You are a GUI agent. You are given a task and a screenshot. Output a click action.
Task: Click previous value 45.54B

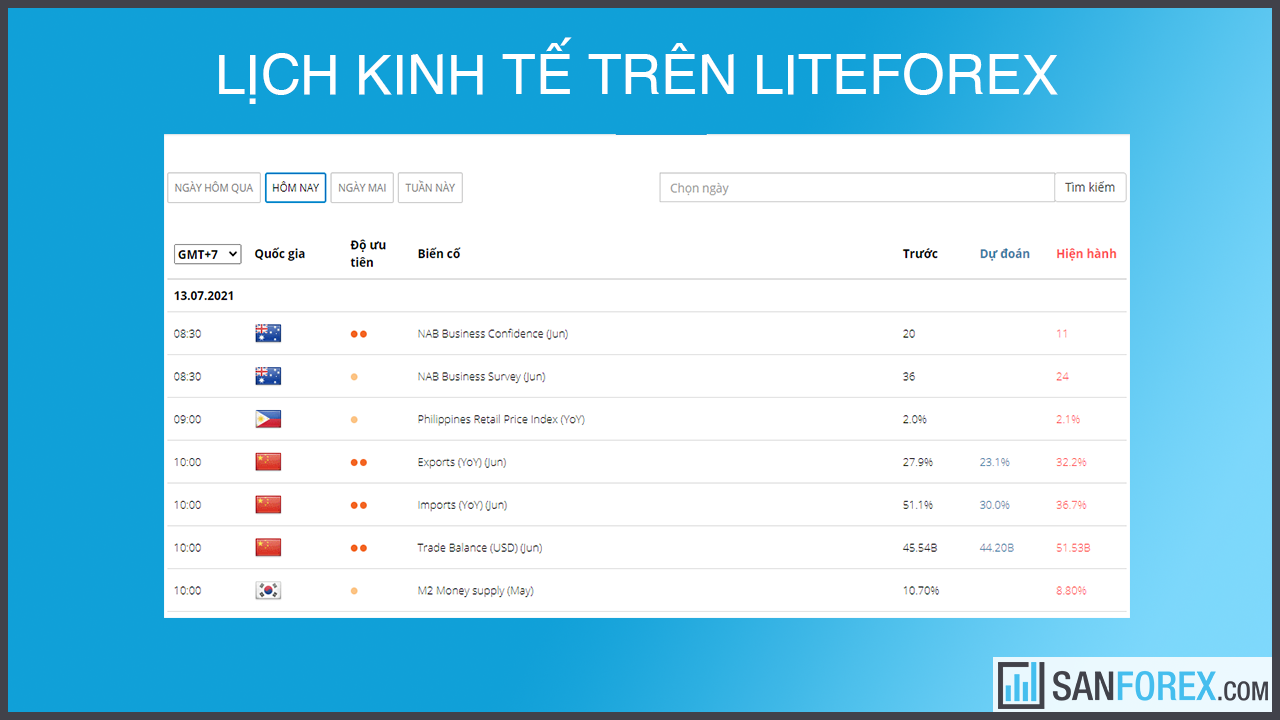pyautogui.click(x=920, y=548)
